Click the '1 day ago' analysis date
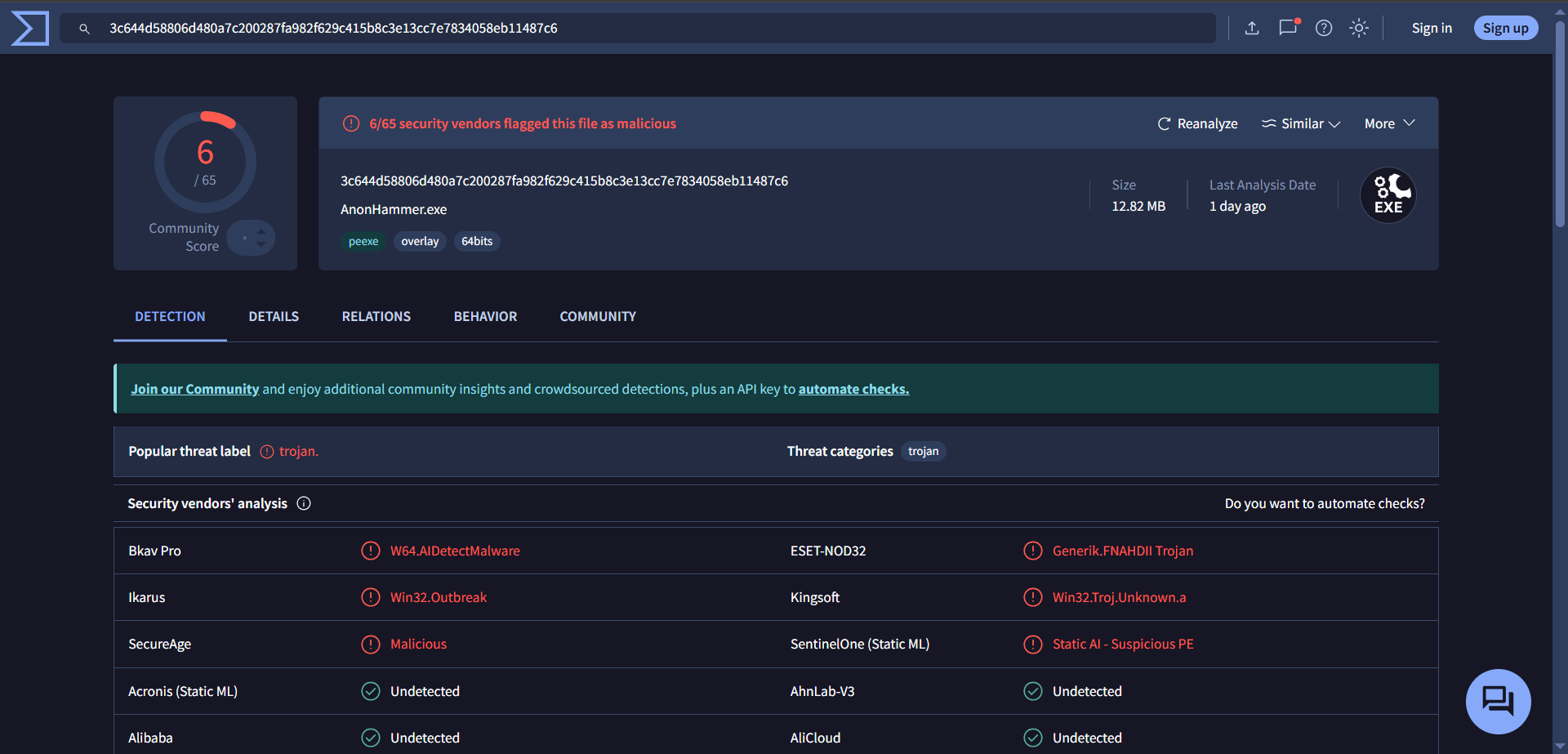1568x754 pixels. coord(1237,206)
